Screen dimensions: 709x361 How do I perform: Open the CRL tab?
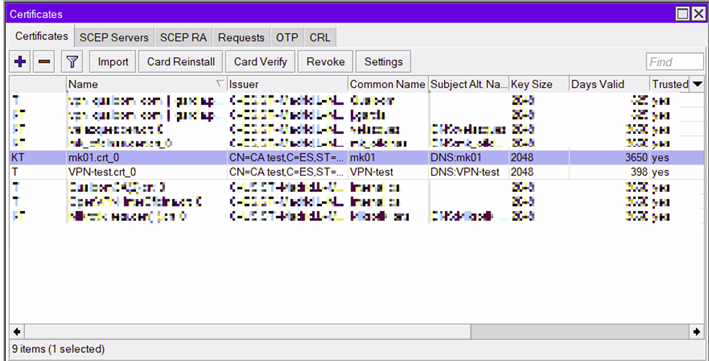pos(320,38)
